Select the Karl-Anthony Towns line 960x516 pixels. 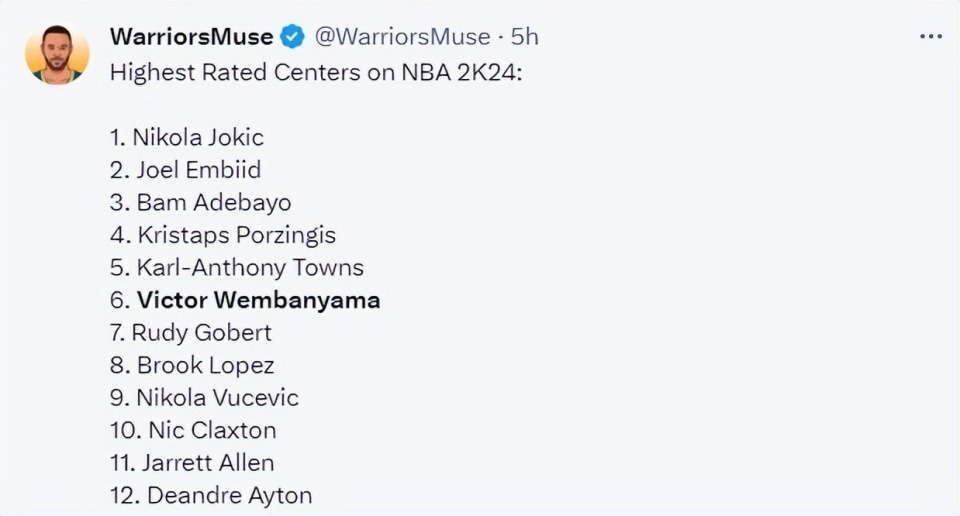[x=249, y=267]
